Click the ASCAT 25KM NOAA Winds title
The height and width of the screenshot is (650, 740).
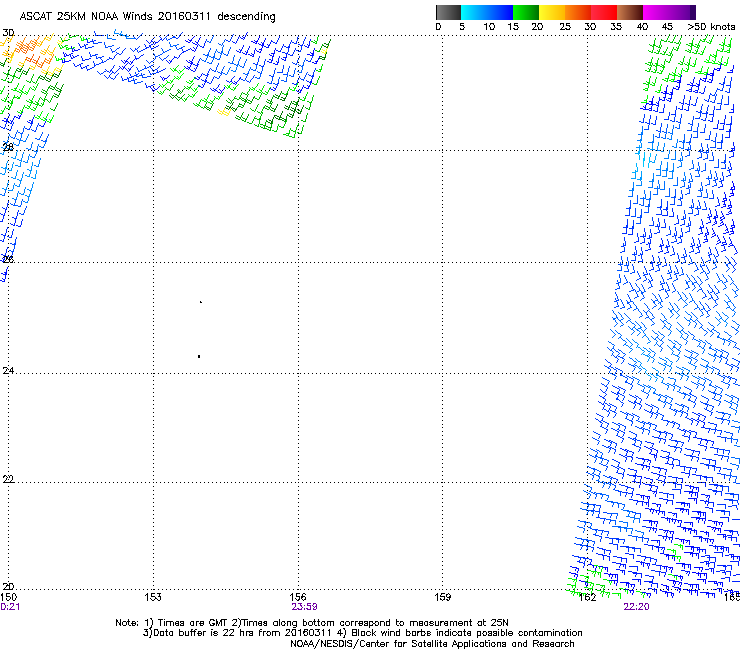coord(147,16)
